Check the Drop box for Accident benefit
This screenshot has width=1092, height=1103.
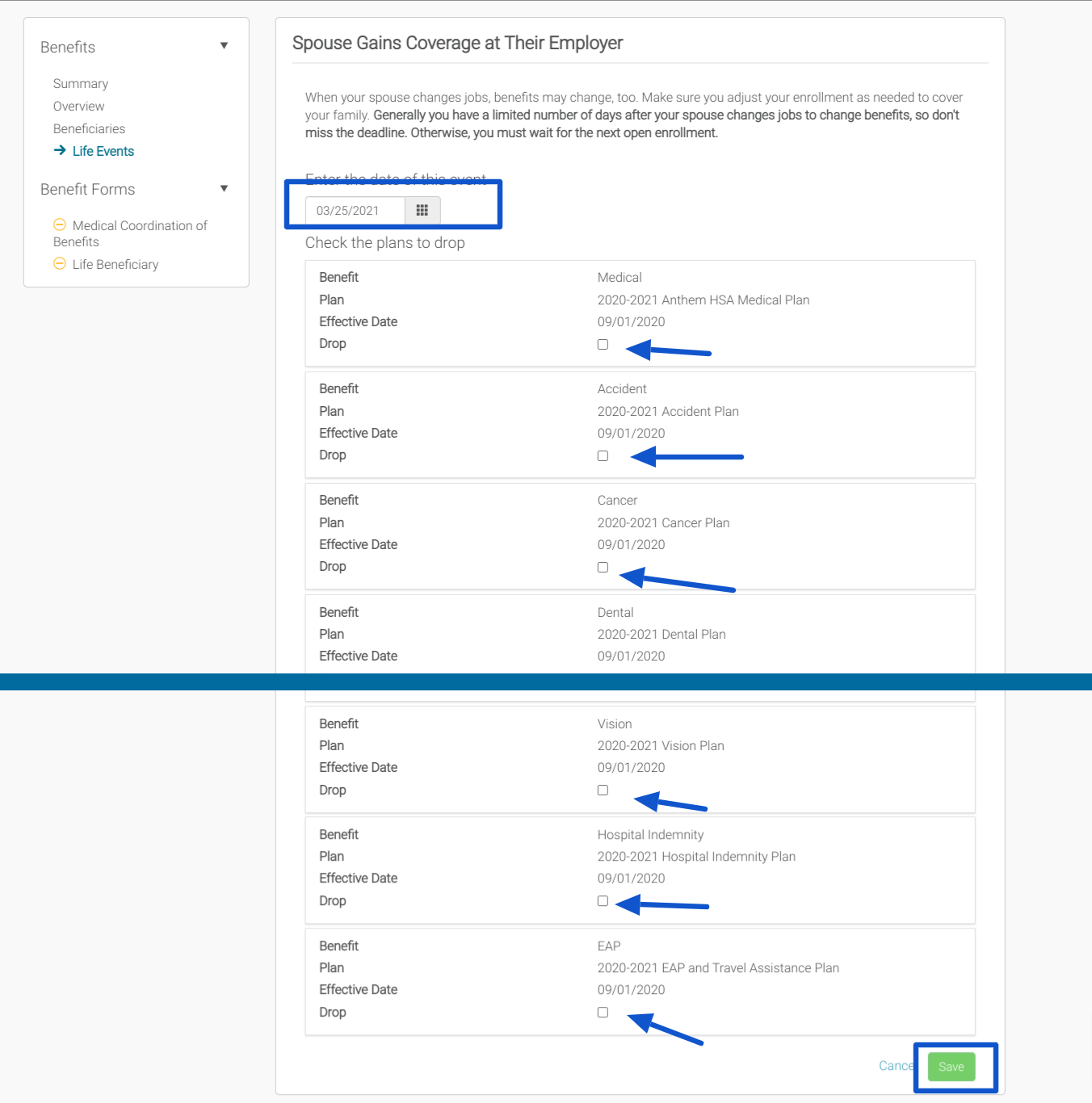(x=603, y=455)
